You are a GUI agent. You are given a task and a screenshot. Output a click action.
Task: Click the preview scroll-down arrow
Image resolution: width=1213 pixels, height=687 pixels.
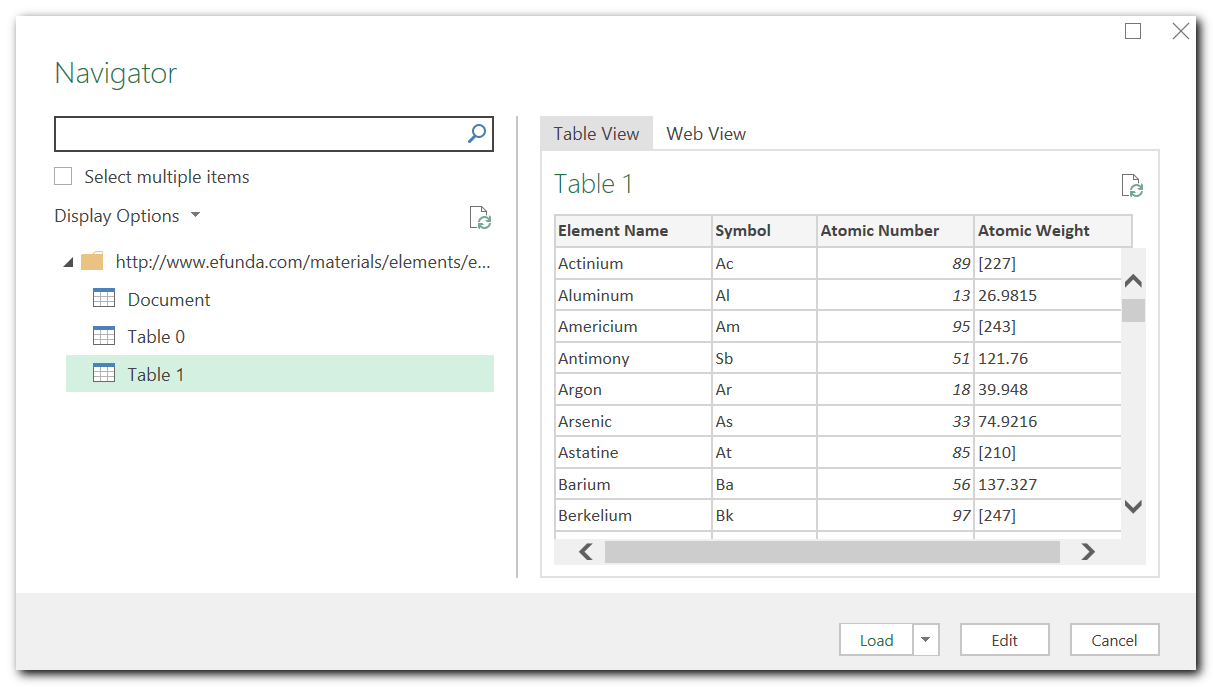coord(1133,507)
